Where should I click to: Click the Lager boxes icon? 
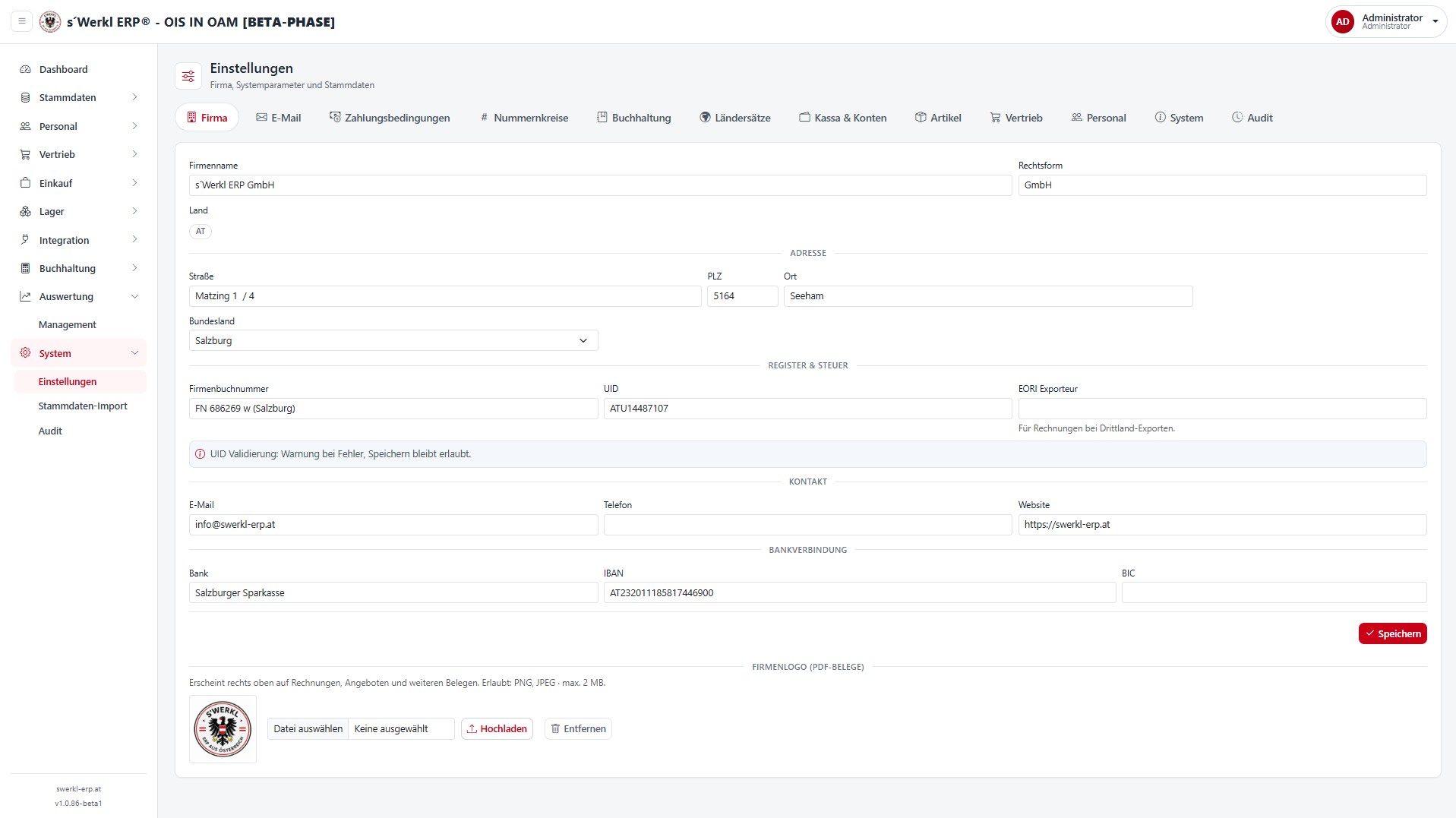click(25, 211)
